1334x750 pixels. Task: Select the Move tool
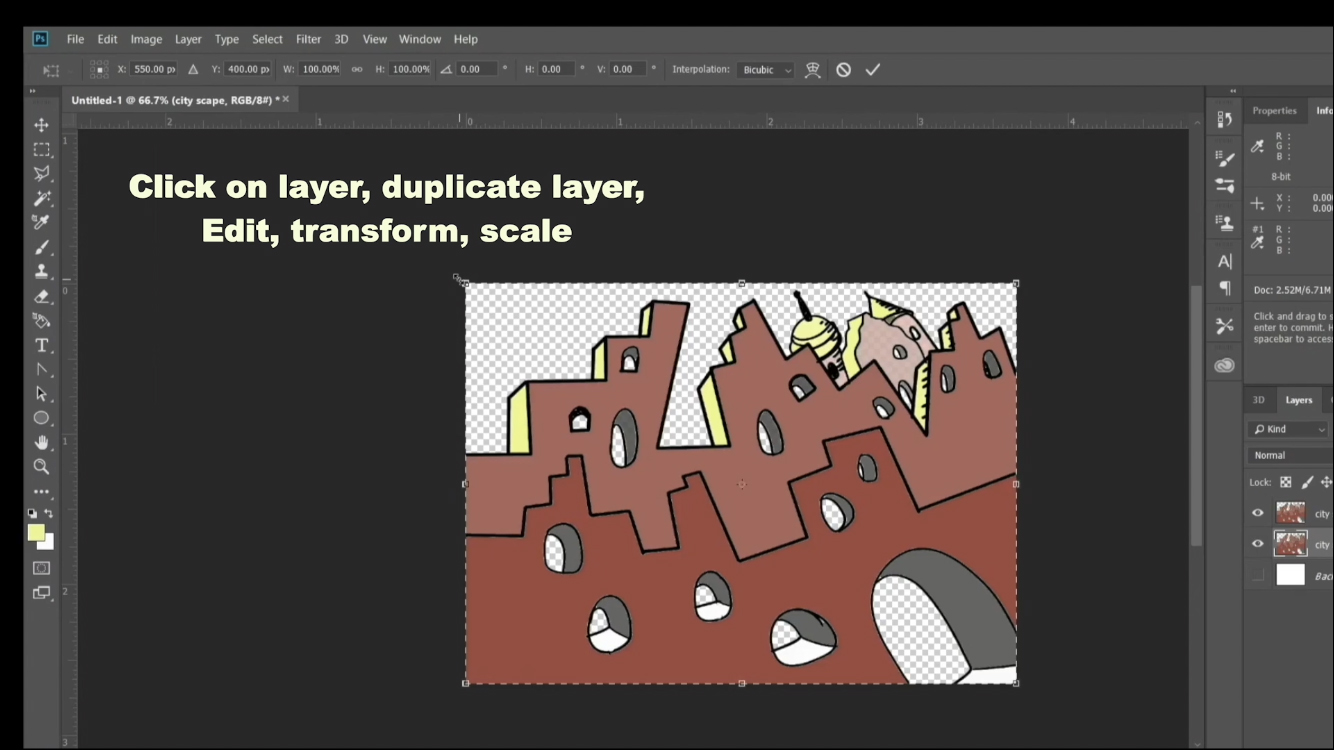tap(42, 124)
